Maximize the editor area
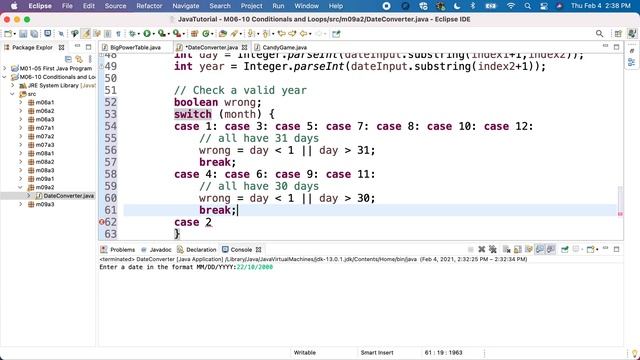Image resolution: width=640 pixels, height=360 pixels. pos(616,47)
